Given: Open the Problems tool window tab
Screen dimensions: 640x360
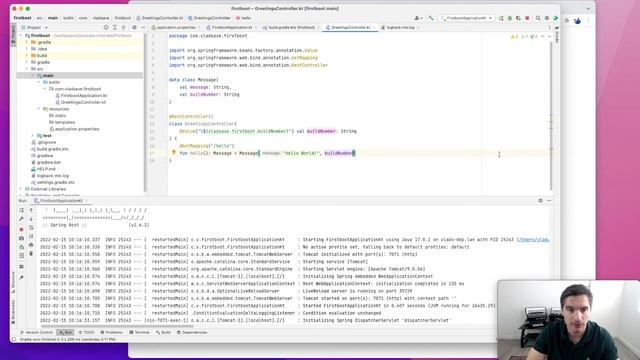Looking at the screenshot, I should click(x=111, y=332).
